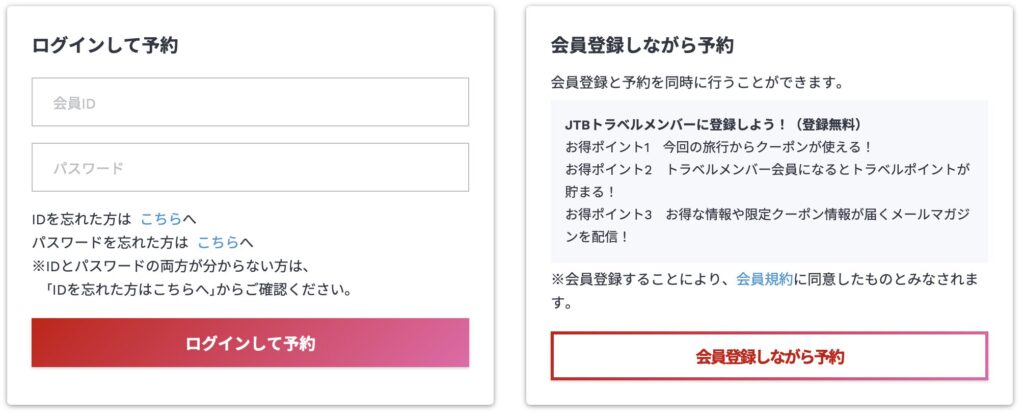Image resolution: width=1024 pixels, height=415 pixels.
Task: Focus the パスワード input field
Action: pyautogui.click(x=250, y=167)
